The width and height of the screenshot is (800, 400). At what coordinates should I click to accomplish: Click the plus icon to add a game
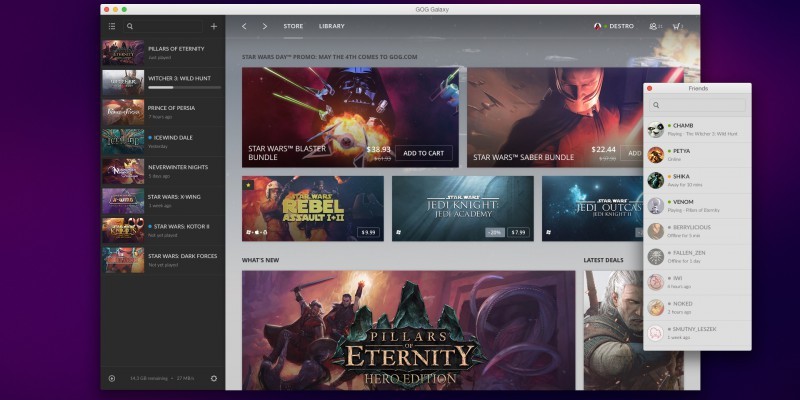click(214, 26)
